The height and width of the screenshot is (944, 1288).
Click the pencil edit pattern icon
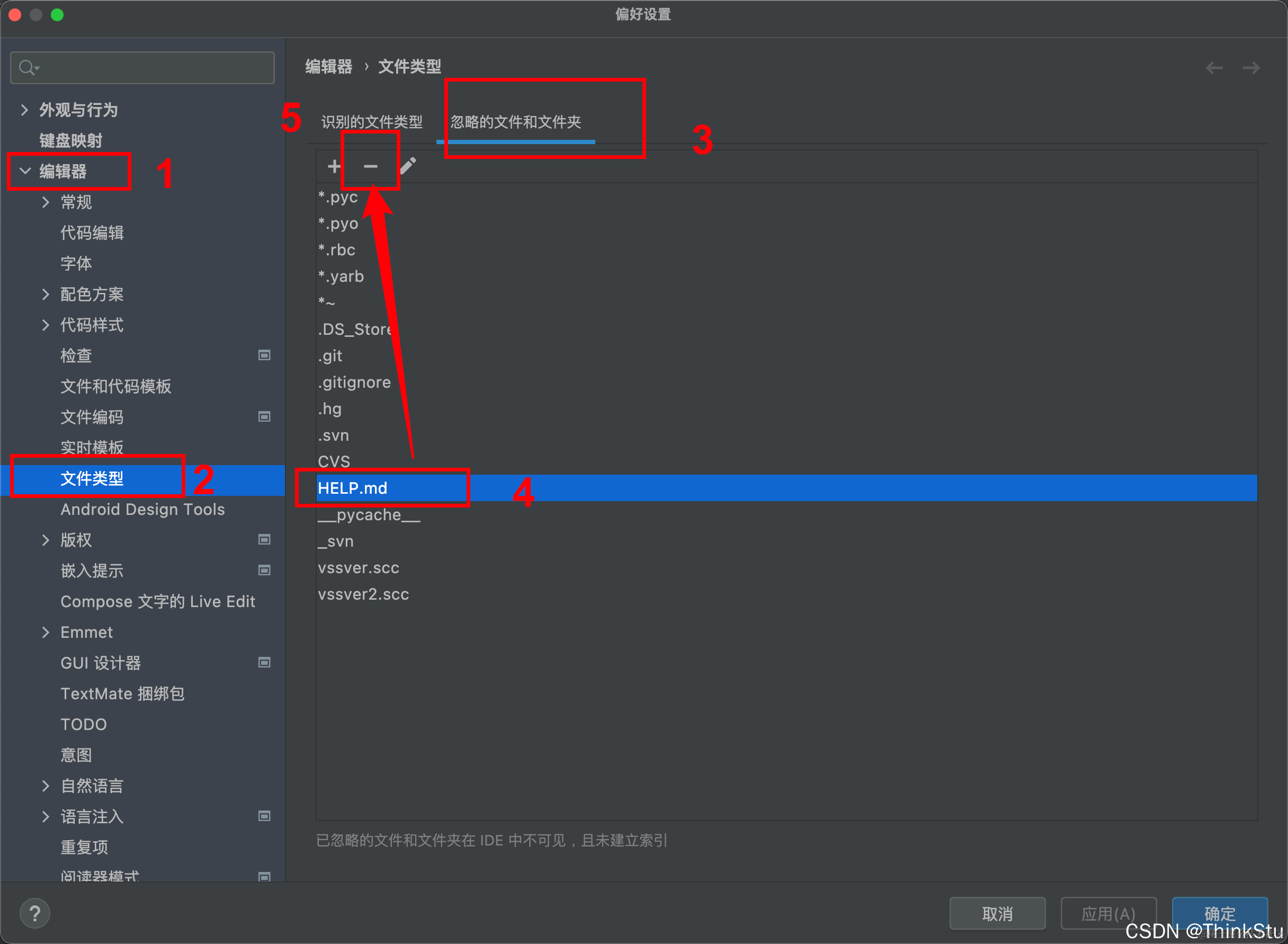(x=408, y=166)
